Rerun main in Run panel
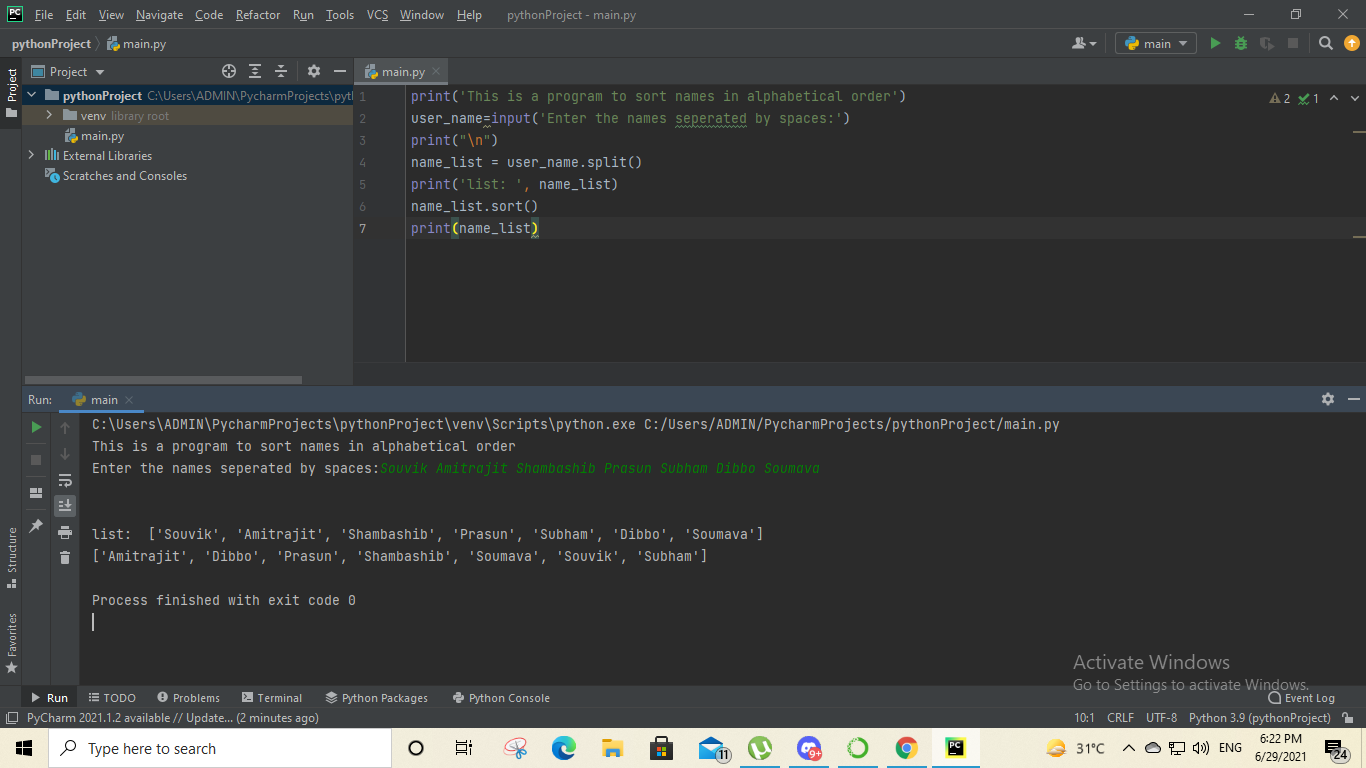 (x=36, y=427)
